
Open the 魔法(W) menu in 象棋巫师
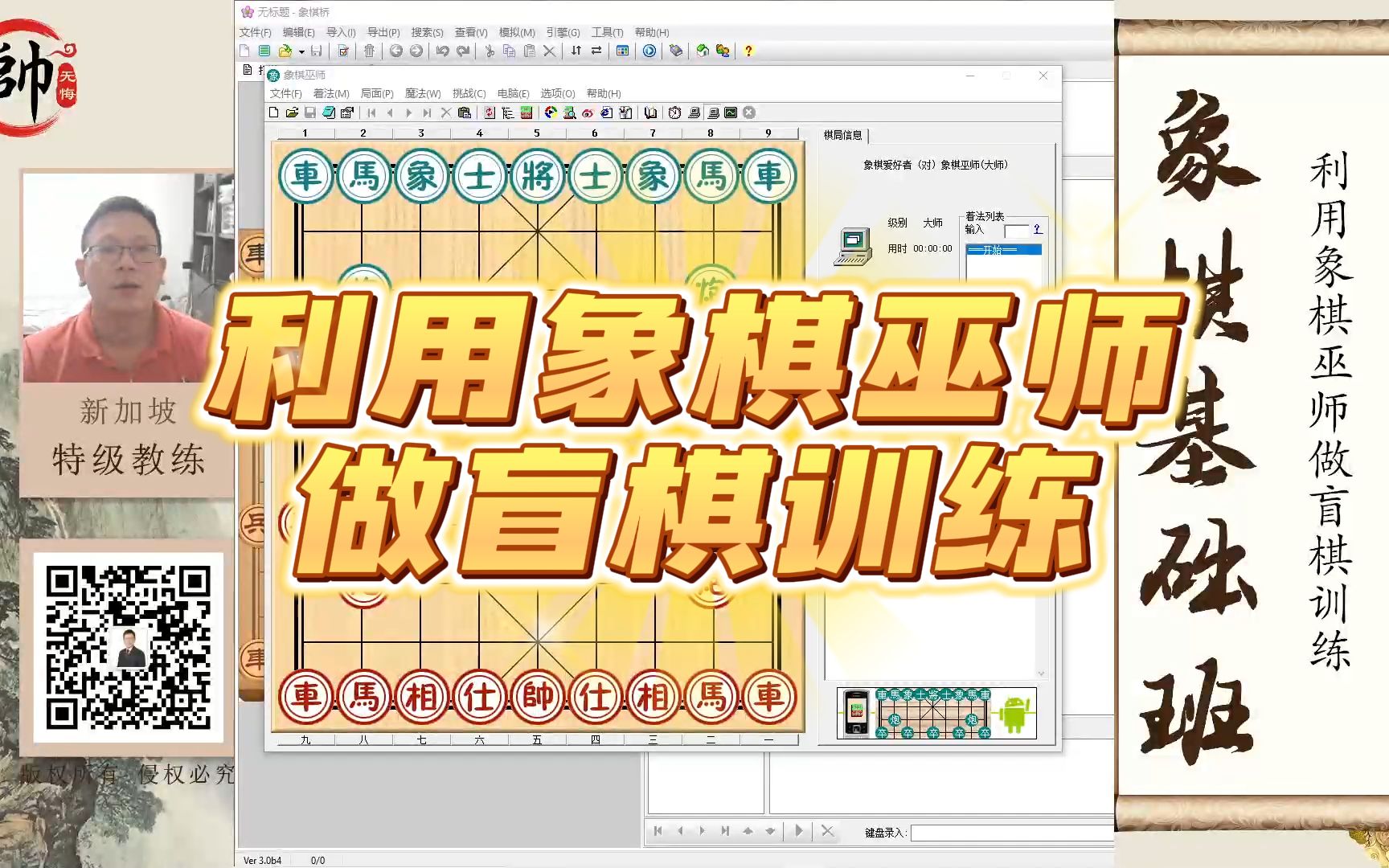[422, 93]
